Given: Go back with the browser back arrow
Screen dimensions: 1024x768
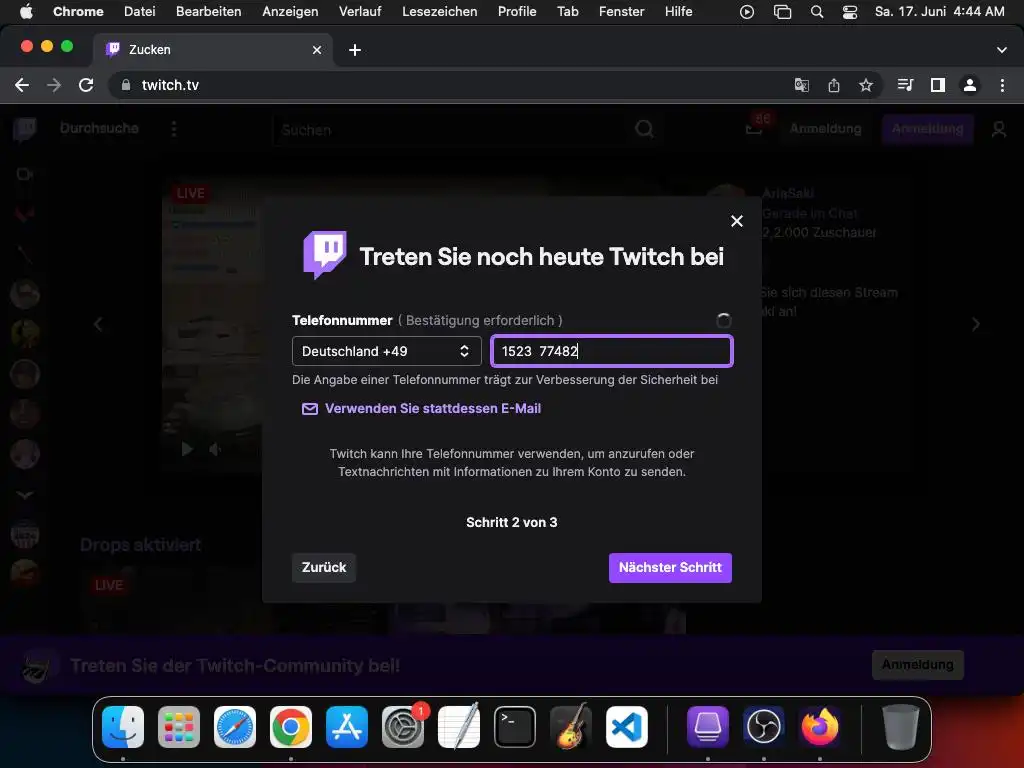Looking at the screenshot, I should click(x=22, y=85).
